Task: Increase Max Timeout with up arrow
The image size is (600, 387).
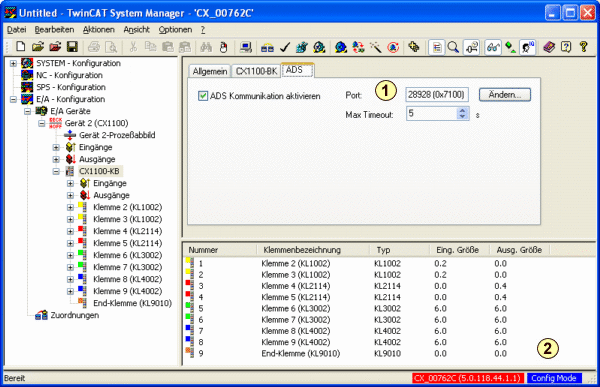Action: tap(462, 110)
